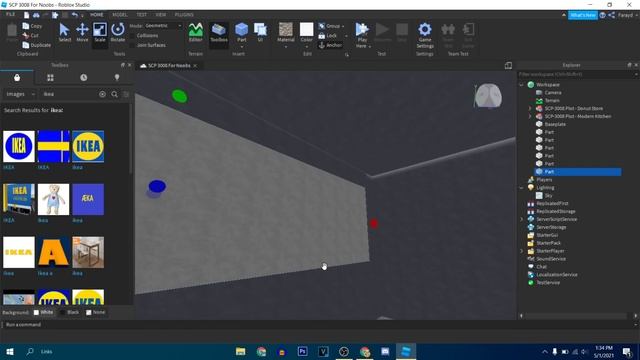Collapse the Workspace tree node
This screenshot has width=640, height=360.
[x=522, y=85]
